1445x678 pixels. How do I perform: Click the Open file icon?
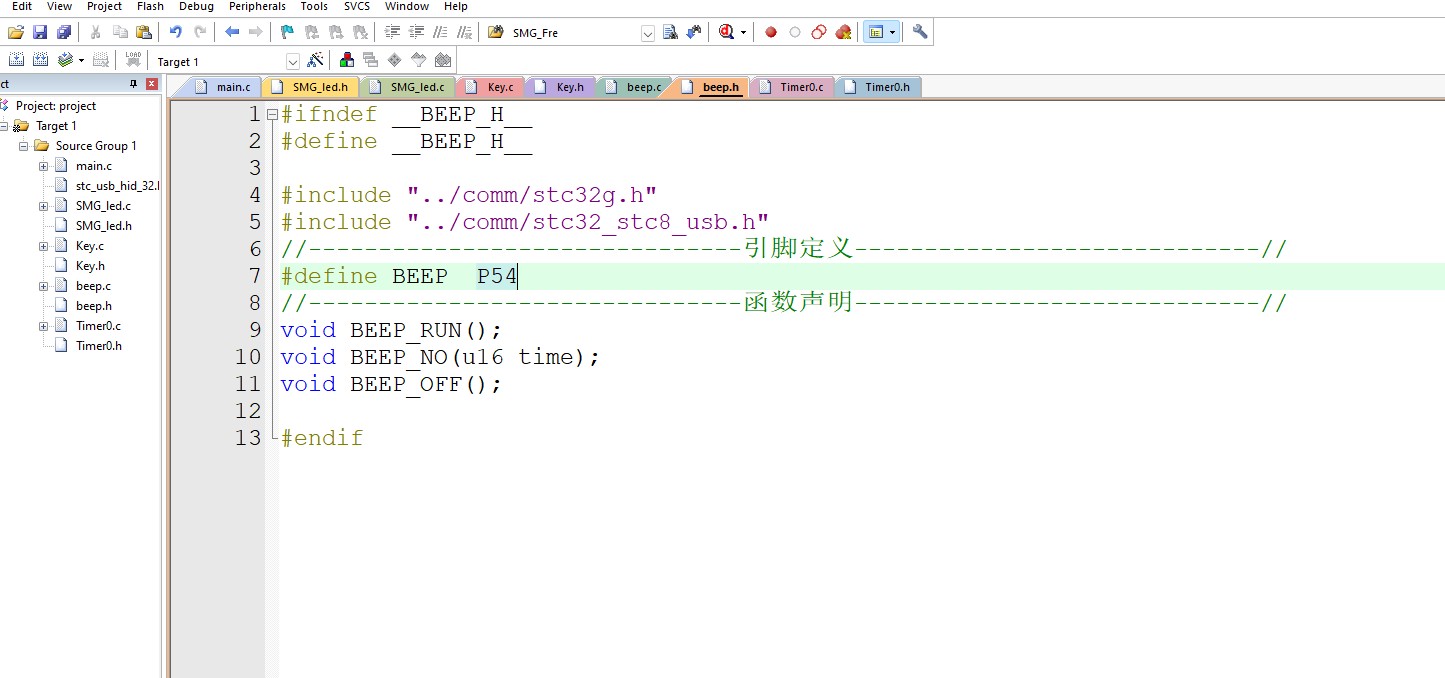[x=15, y=32]
